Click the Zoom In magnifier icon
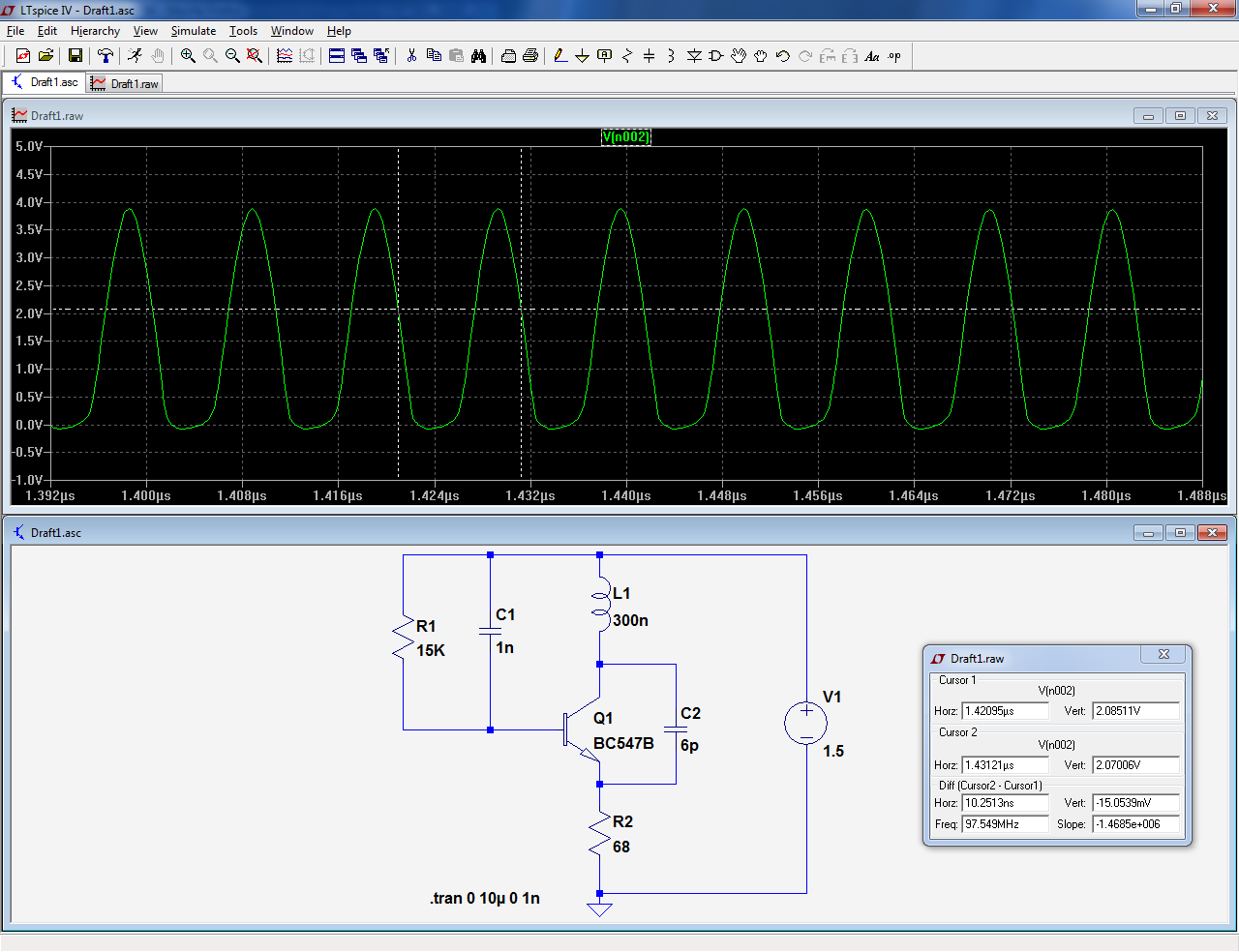The height and width of the screenshot is (952, 1239). coord(188,56)
